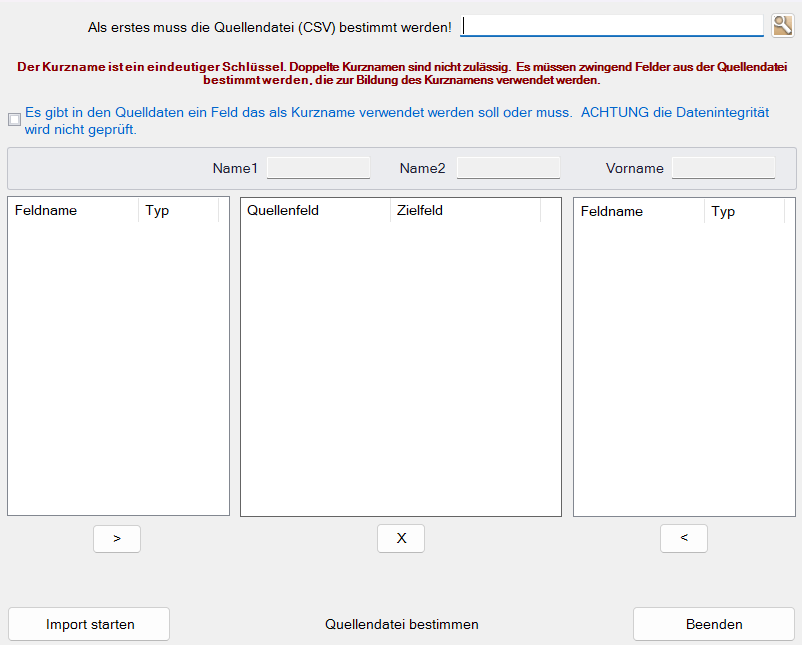
Task: Click inside the mapping list area
Action: [400, 370]
